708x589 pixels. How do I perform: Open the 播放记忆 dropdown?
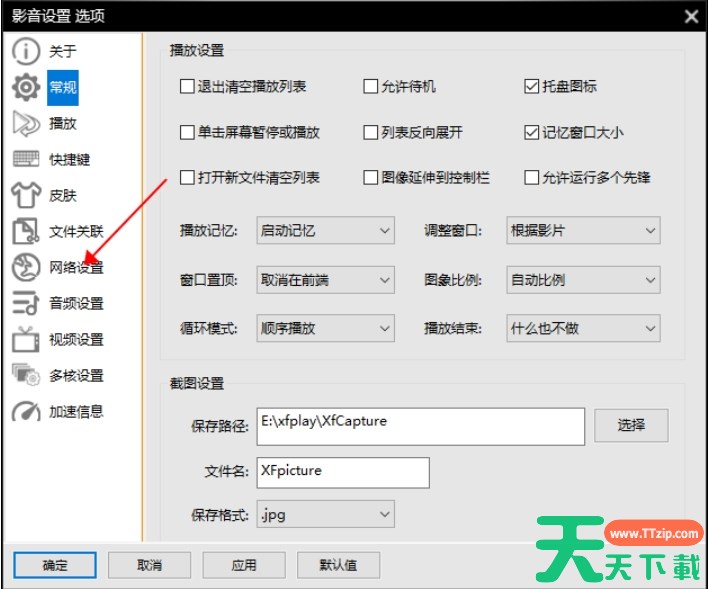click(326, 230)
